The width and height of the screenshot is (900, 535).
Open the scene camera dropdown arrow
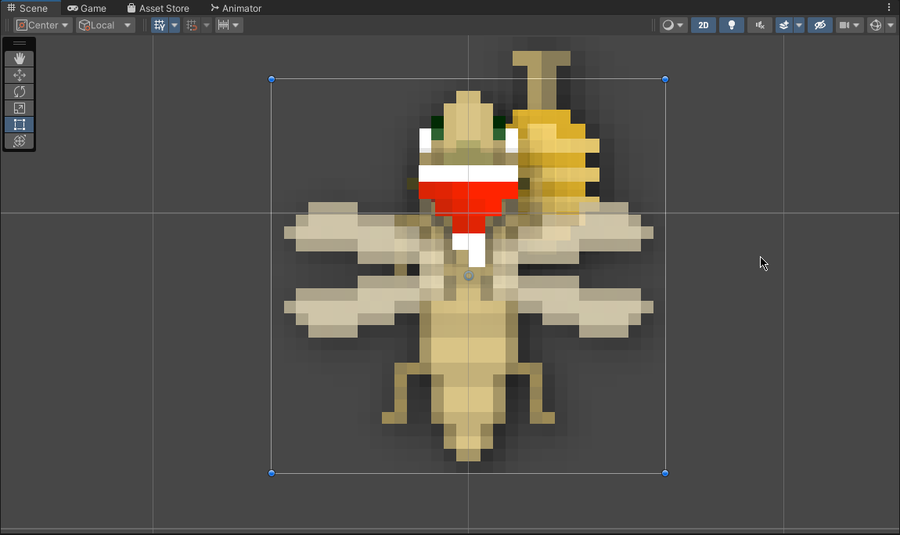(x=857, y=25)
